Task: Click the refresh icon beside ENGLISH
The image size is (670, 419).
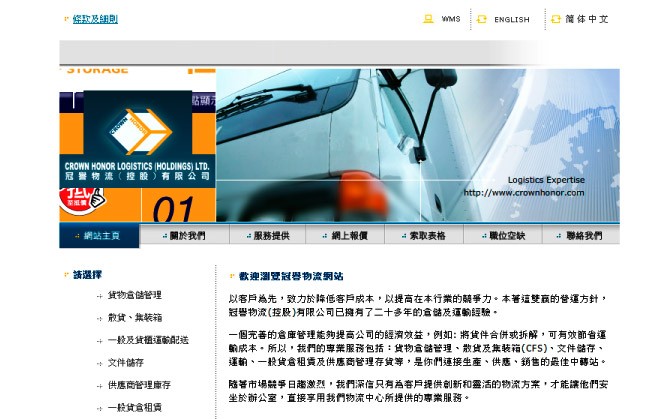Action: [481, 19]
